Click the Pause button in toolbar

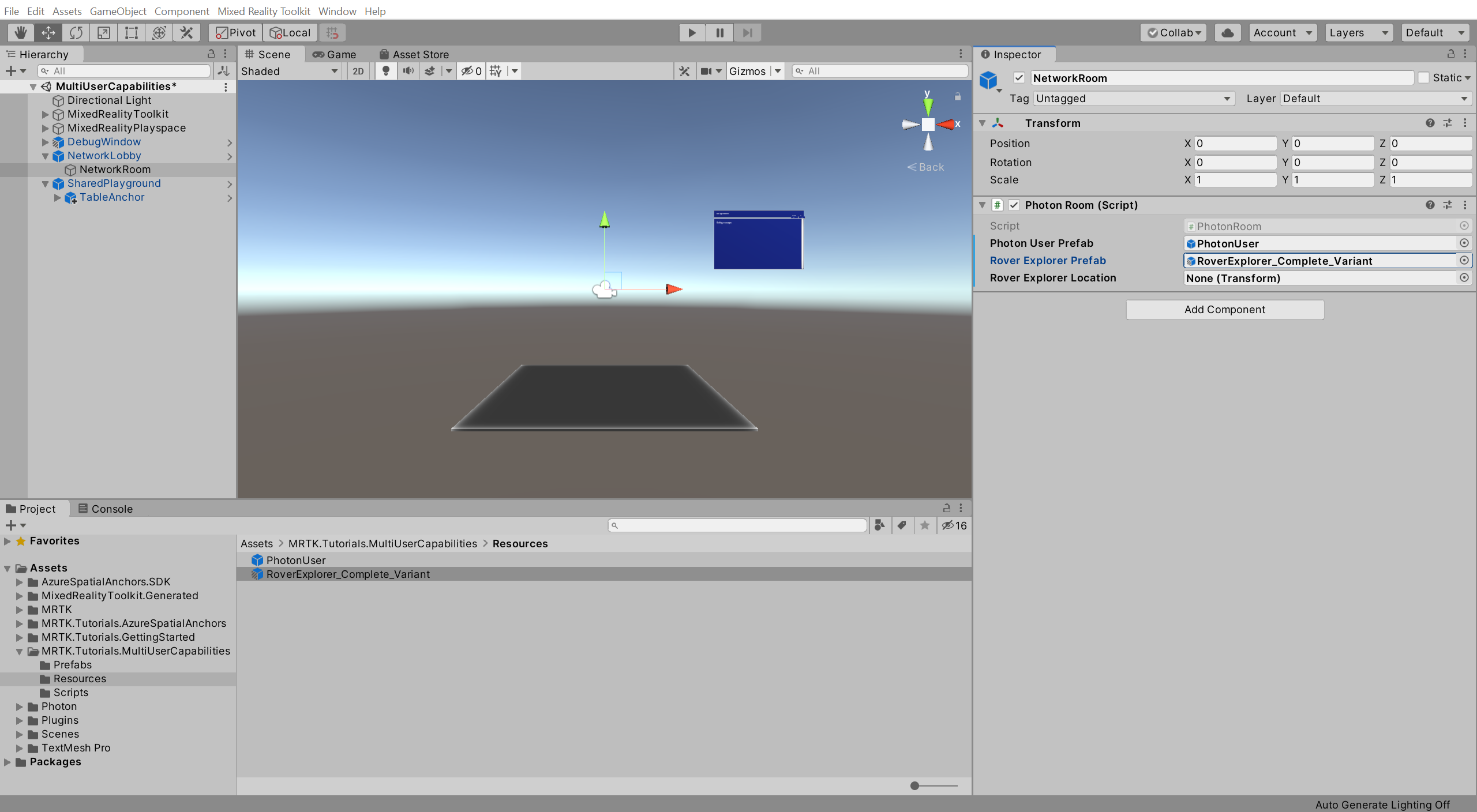(x=719, y=32)
